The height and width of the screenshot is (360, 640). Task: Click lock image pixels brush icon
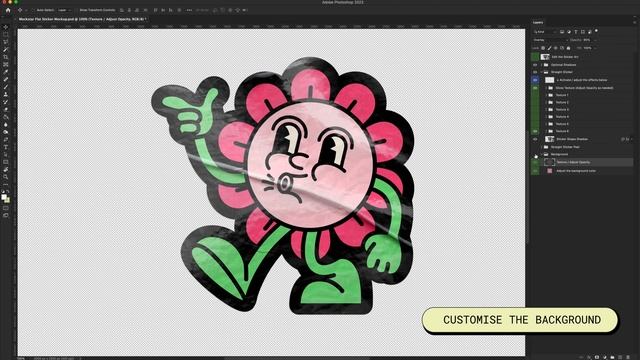pos(549,48)
